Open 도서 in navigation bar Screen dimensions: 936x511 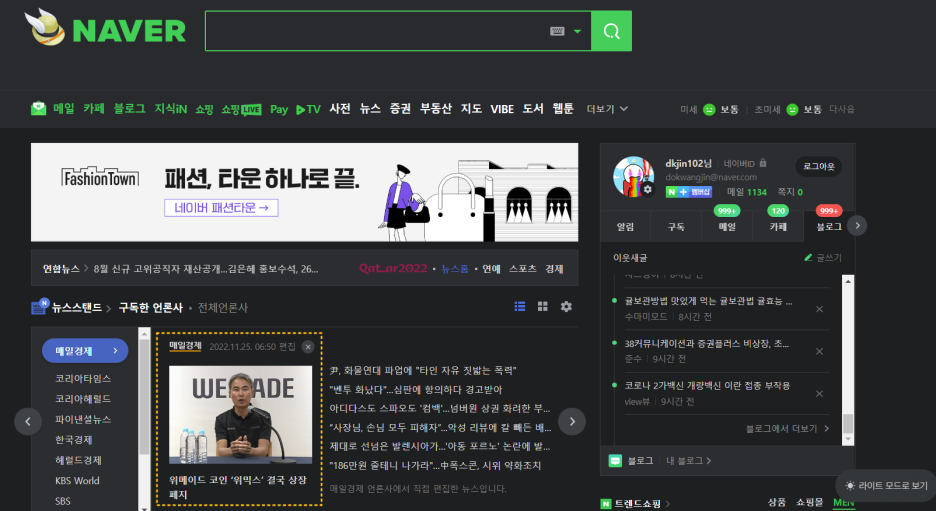click(533, 109)
